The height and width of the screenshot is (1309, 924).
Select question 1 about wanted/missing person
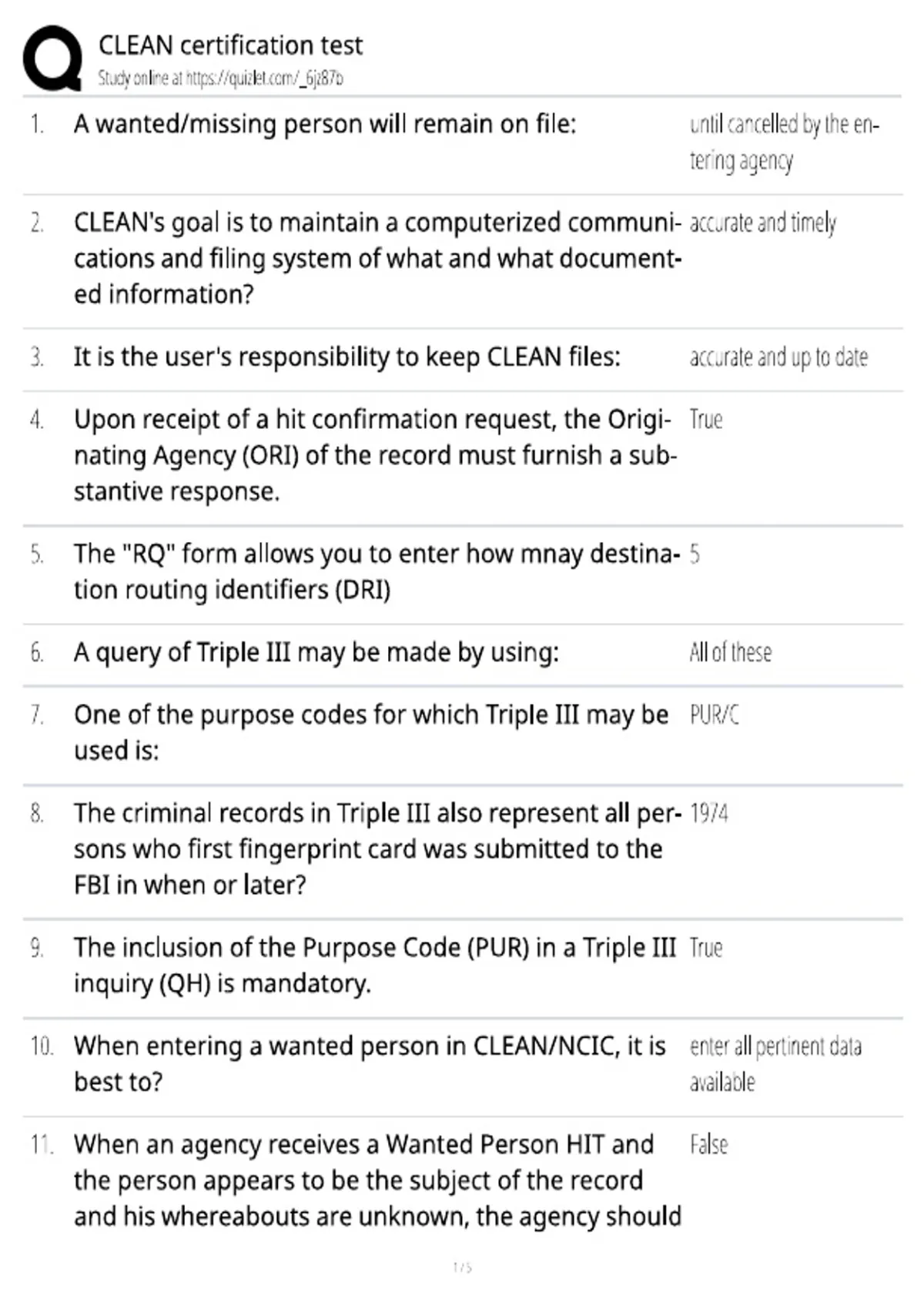pyautogui.click(x=325, y=124)
